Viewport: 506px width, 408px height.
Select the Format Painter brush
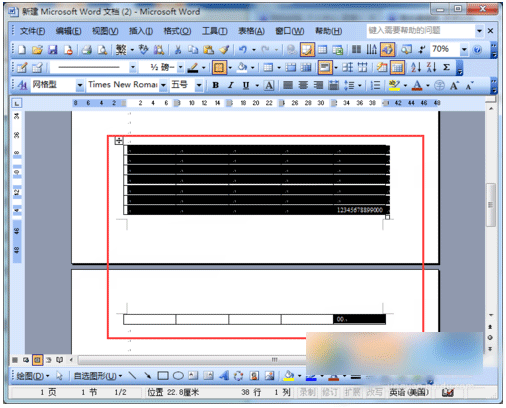224,50
